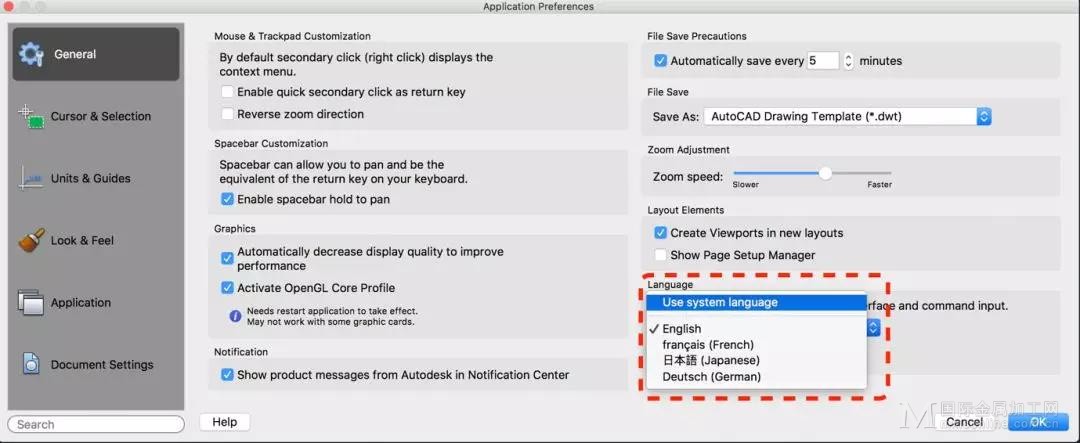The width and height of the screenshot is (1080, 443).
Task: Open the Units & Guides ruler icon
Action: 32,178
